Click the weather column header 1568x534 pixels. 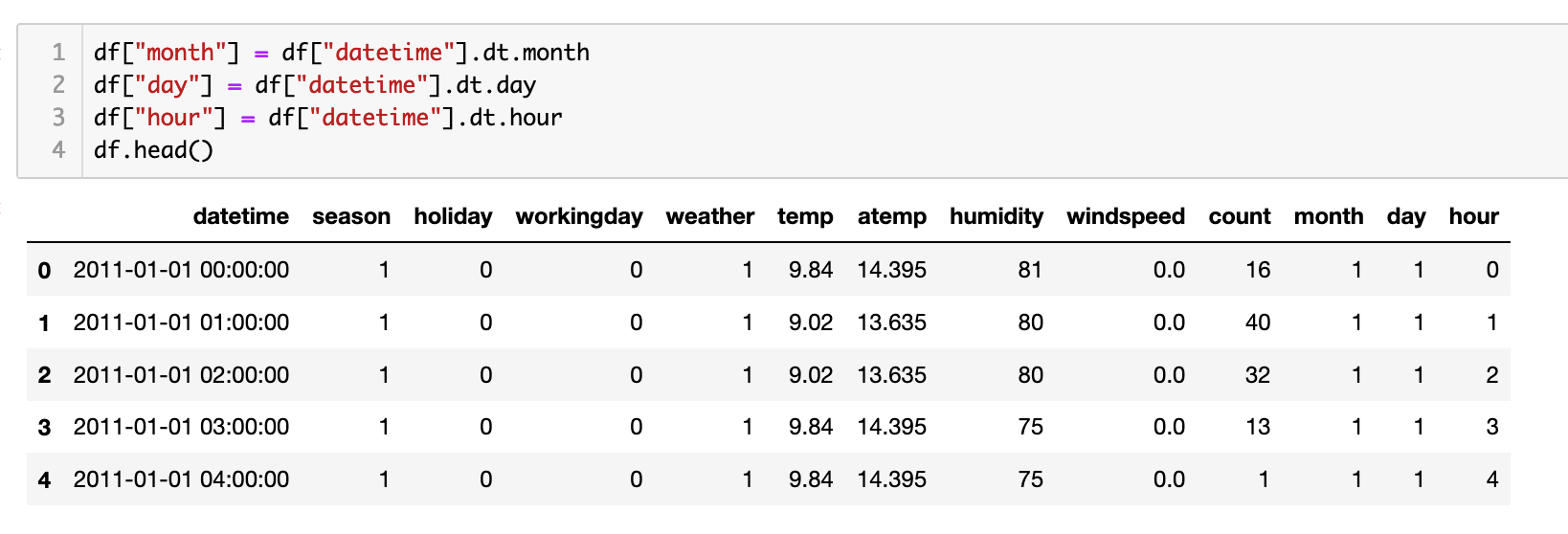click(709, 216)
